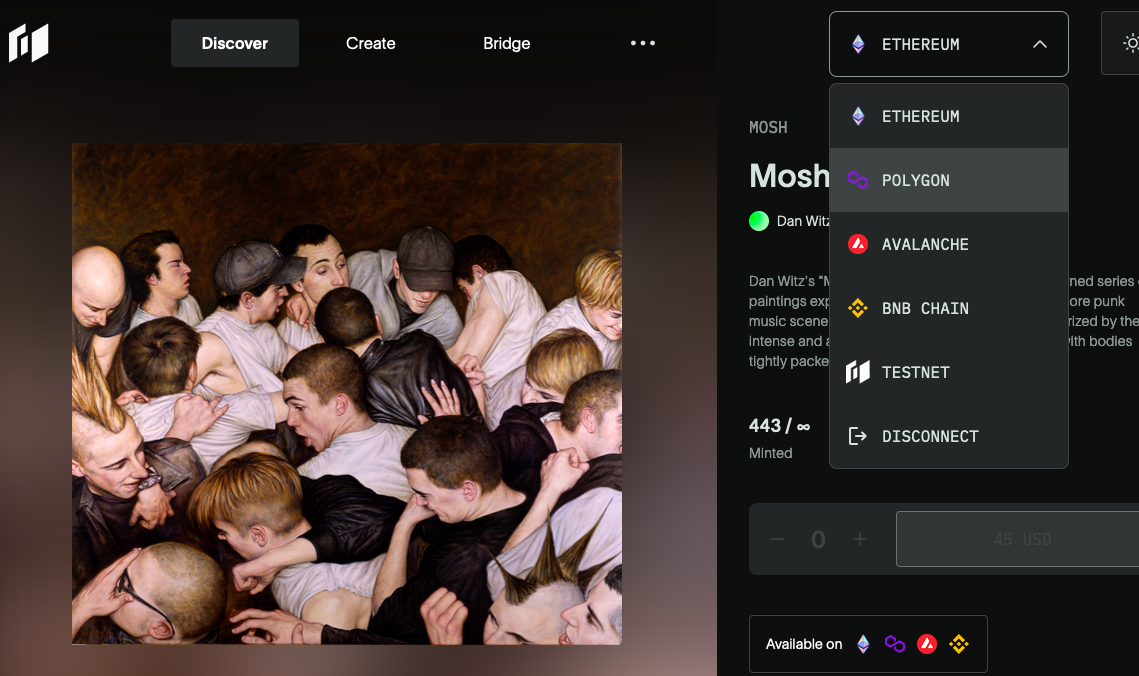Click the BNB Chain yellow icon in dropdown
This screenshot has height=676, width=1139.
(x=858, y=308)
